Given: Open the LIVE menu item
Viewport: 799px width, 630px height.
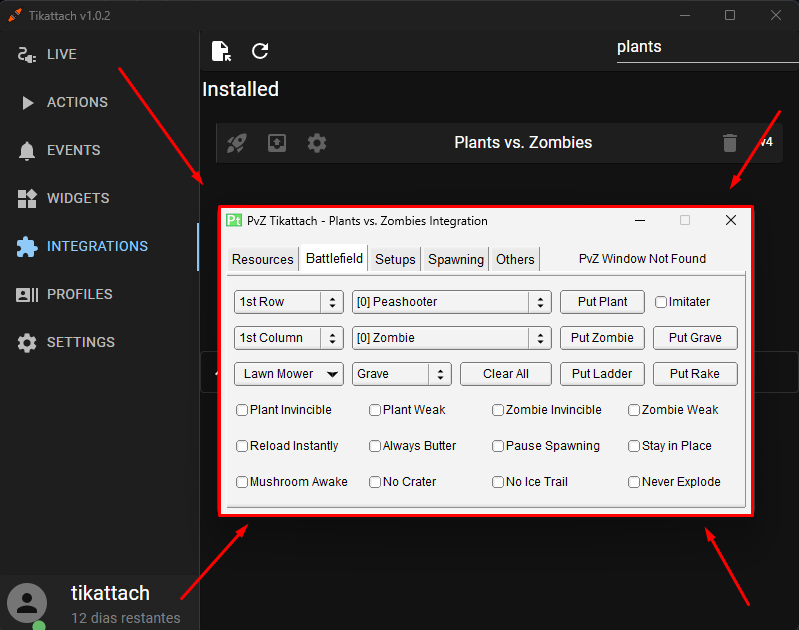Looking at the screenshot, I should coord(62,55).
